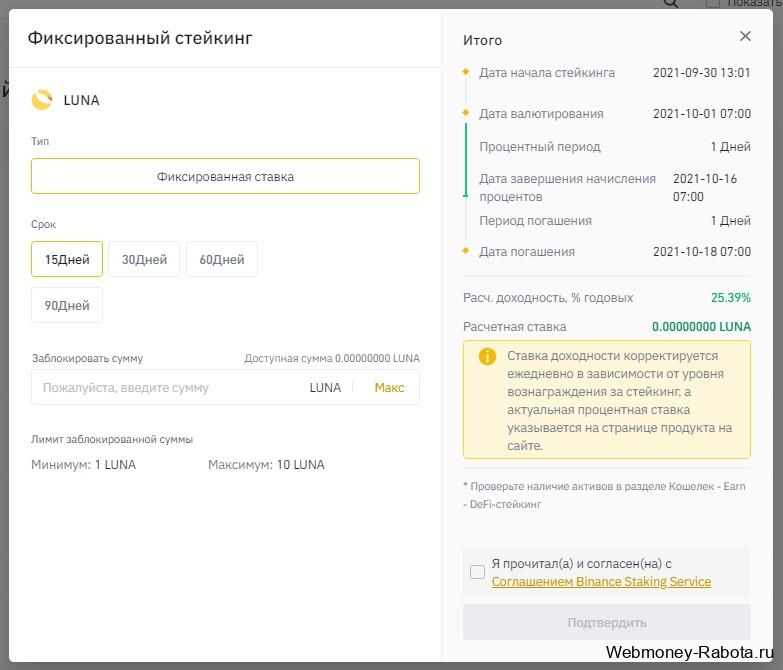Click the Дата начала стейкинга label

click(547, 73)
